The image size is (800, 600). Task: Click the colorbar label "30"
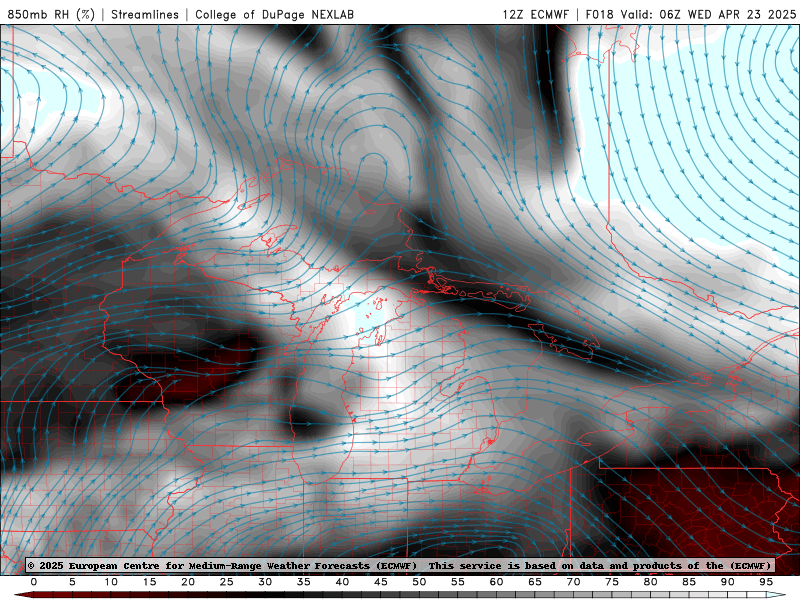[265, 582]
